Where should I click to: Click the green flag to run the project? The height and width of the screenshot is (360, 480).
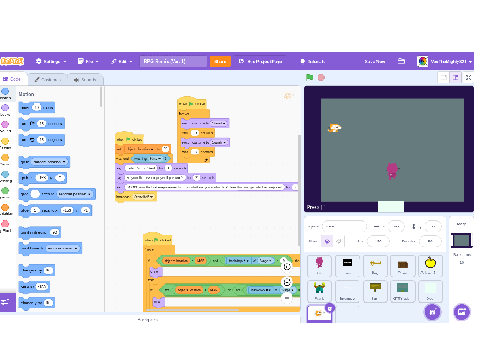tap(309, 77)
